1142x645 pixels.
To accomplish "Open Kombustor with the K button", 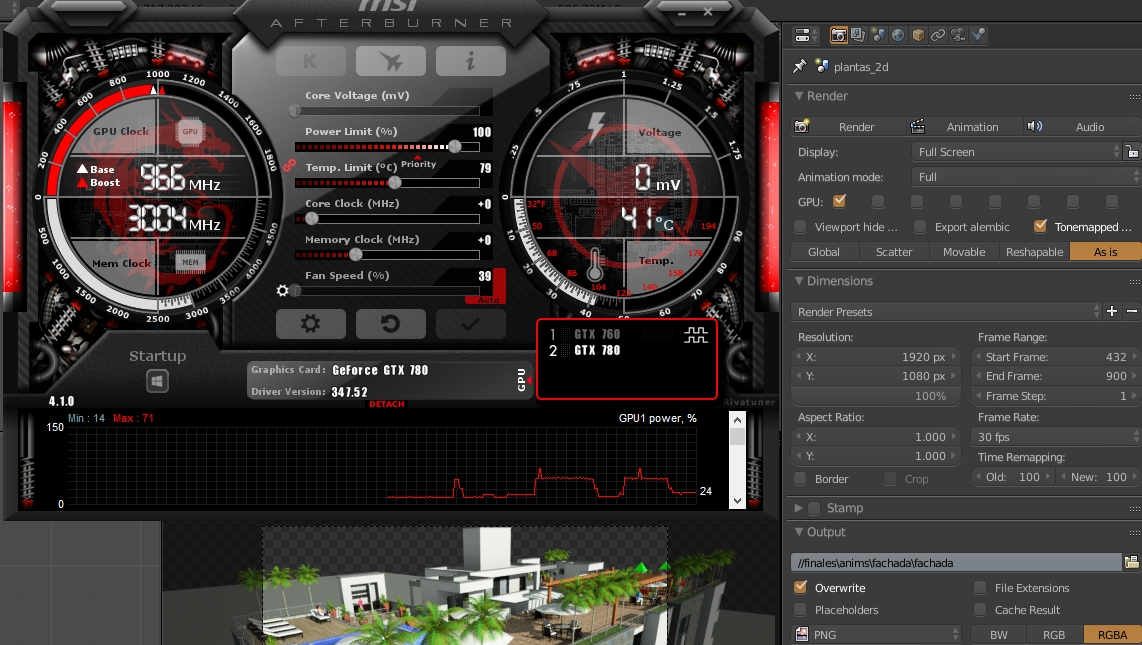I will [310, 61].
